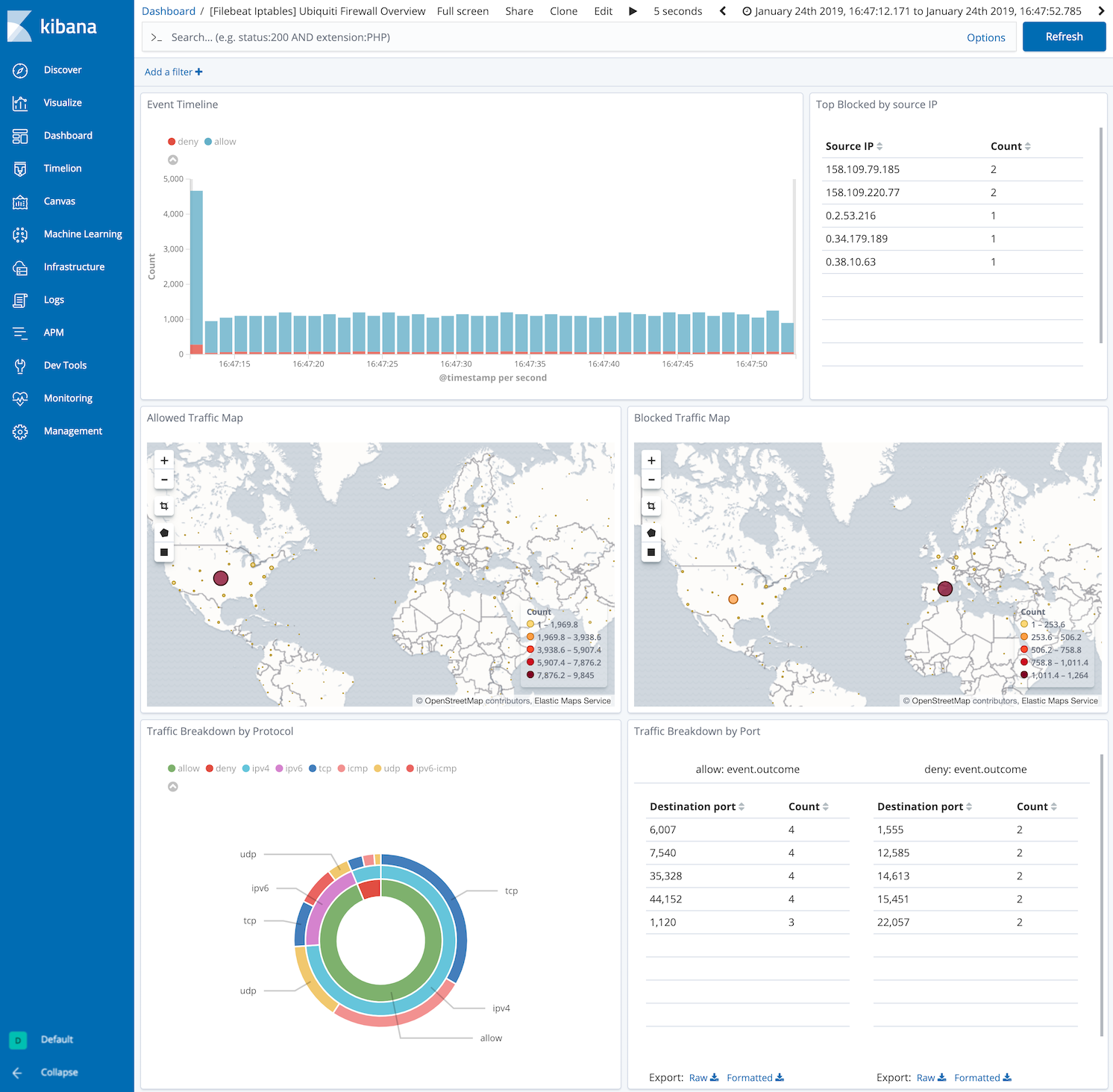The width and height of the screenshot is (1113, 1092).
Task: Click the Refresh button
Action: point(1064,36)
